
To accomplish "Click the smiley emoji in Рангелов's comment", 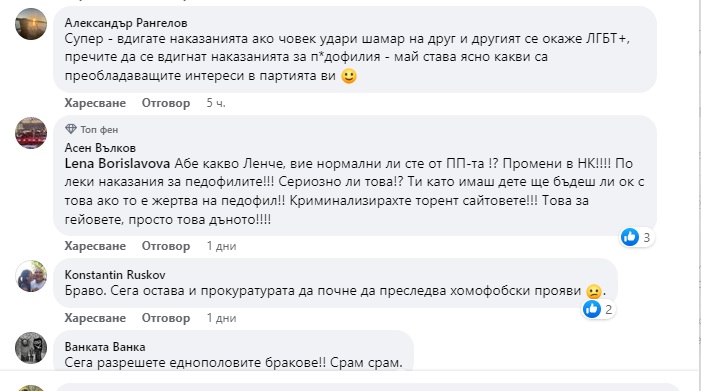I will coord(349,76).
